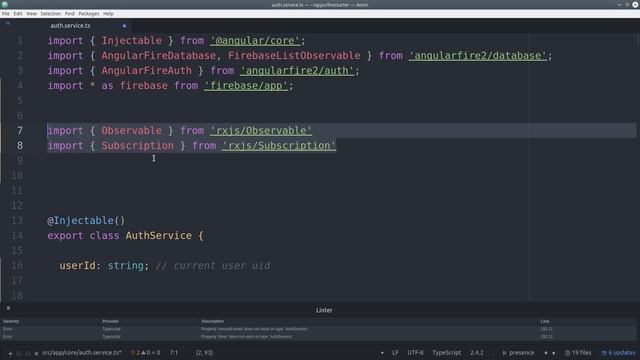Click the 'rxjs/Subscription' import path
Viewport: 640px width, 360px height.
pos(279,146)
